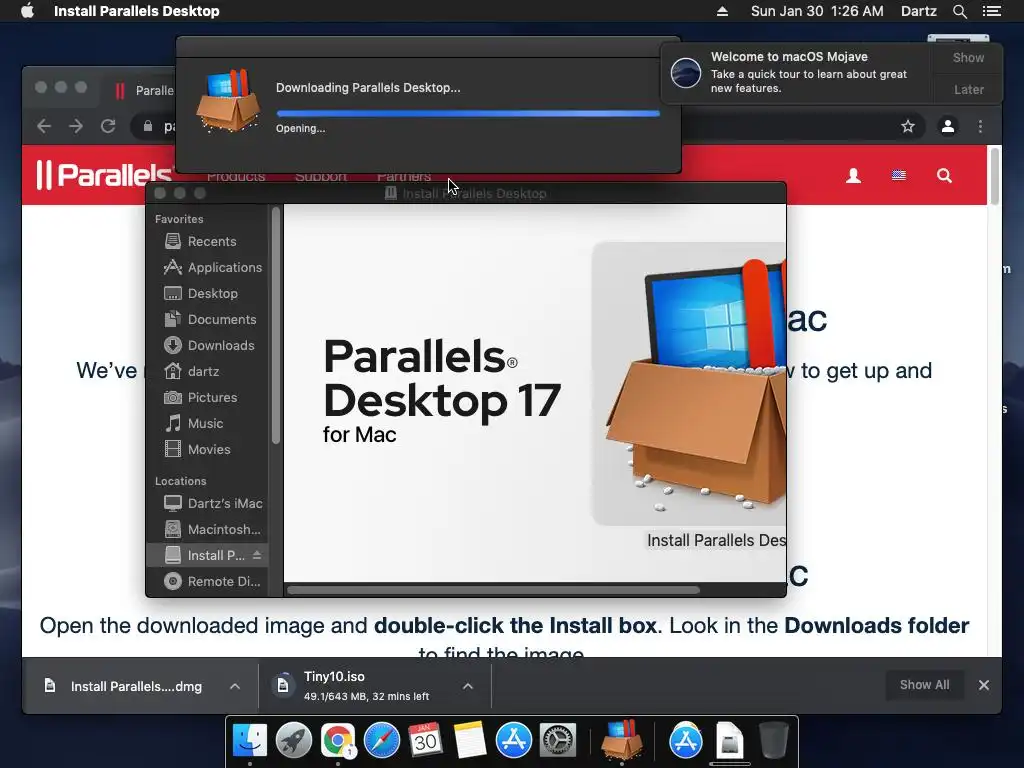This screenshot has height=768, width=1024.
Task: Dismiss Mojave notification with Later
Action: tap(968, 89)
